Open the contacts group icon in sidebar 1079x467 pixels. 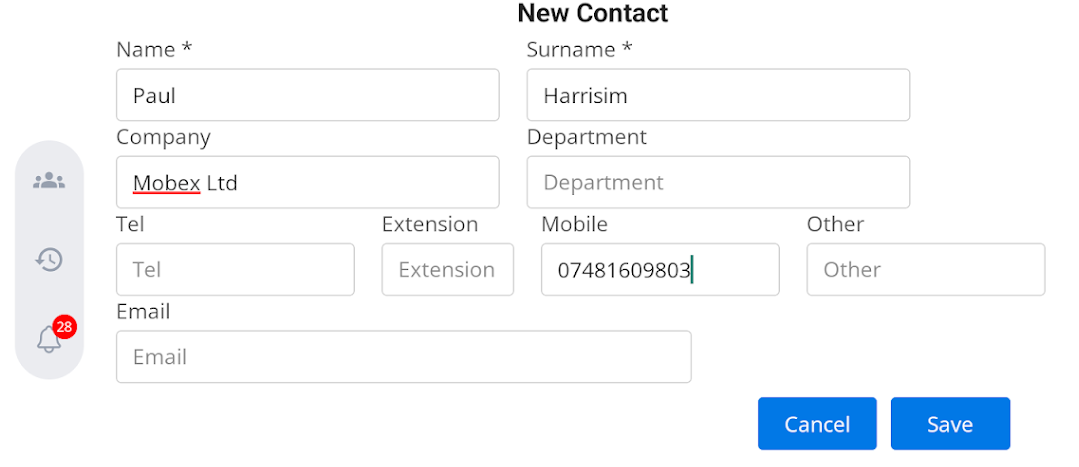coord(49,181)
